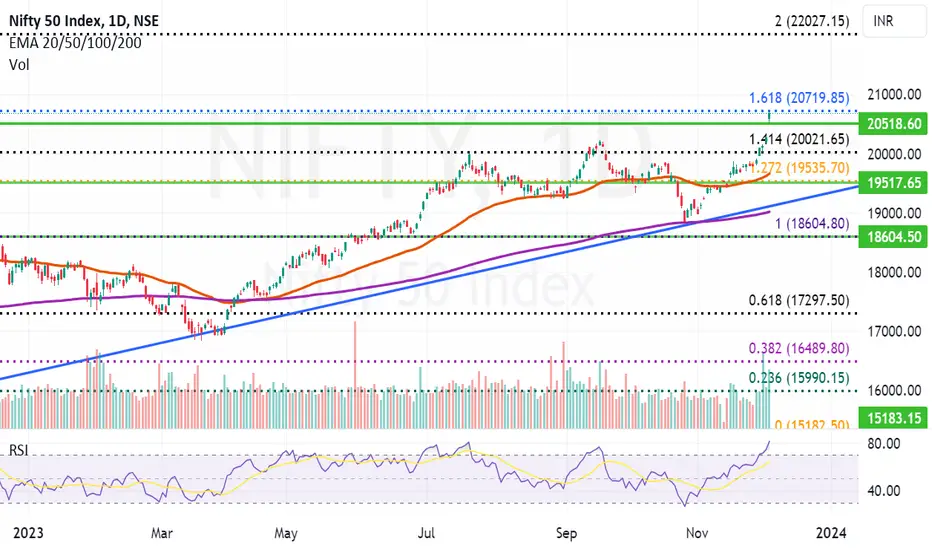This screenshot has height=550, width=932.
Task: Select the Fibonacci 1.414 (20021.65) level label
Action: 799,140
